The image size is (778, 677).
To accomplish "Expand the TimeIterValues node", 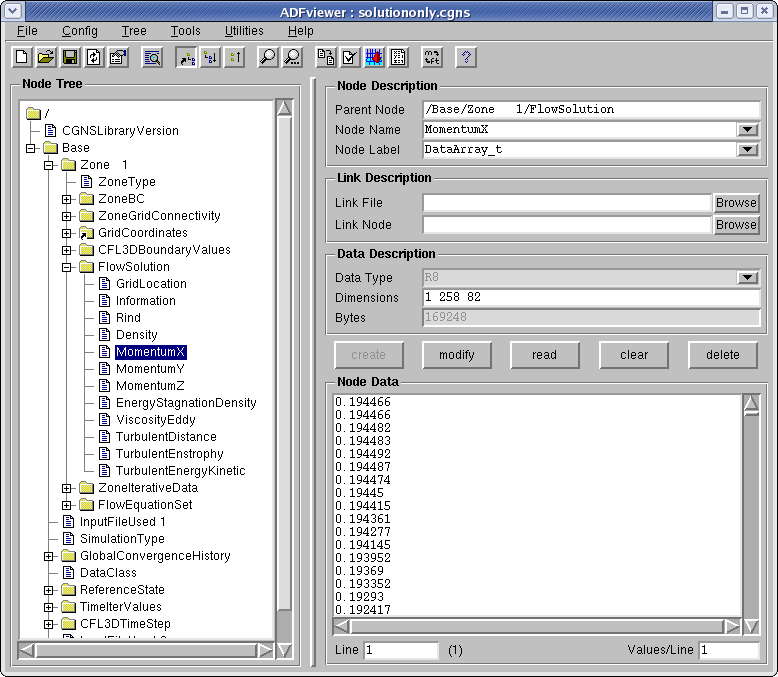I will click(49, 607).
